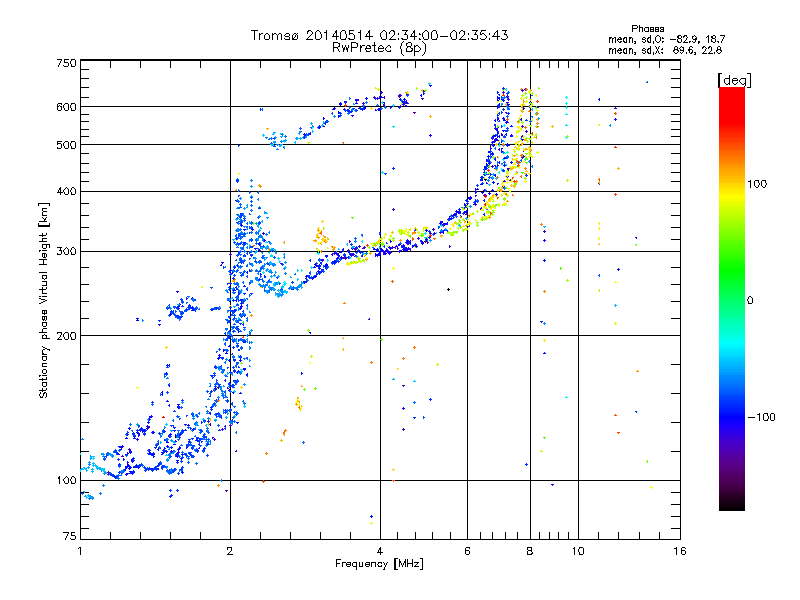Click the '750' y-axis tick label
800x600 pixels.
tap(67, 63)
